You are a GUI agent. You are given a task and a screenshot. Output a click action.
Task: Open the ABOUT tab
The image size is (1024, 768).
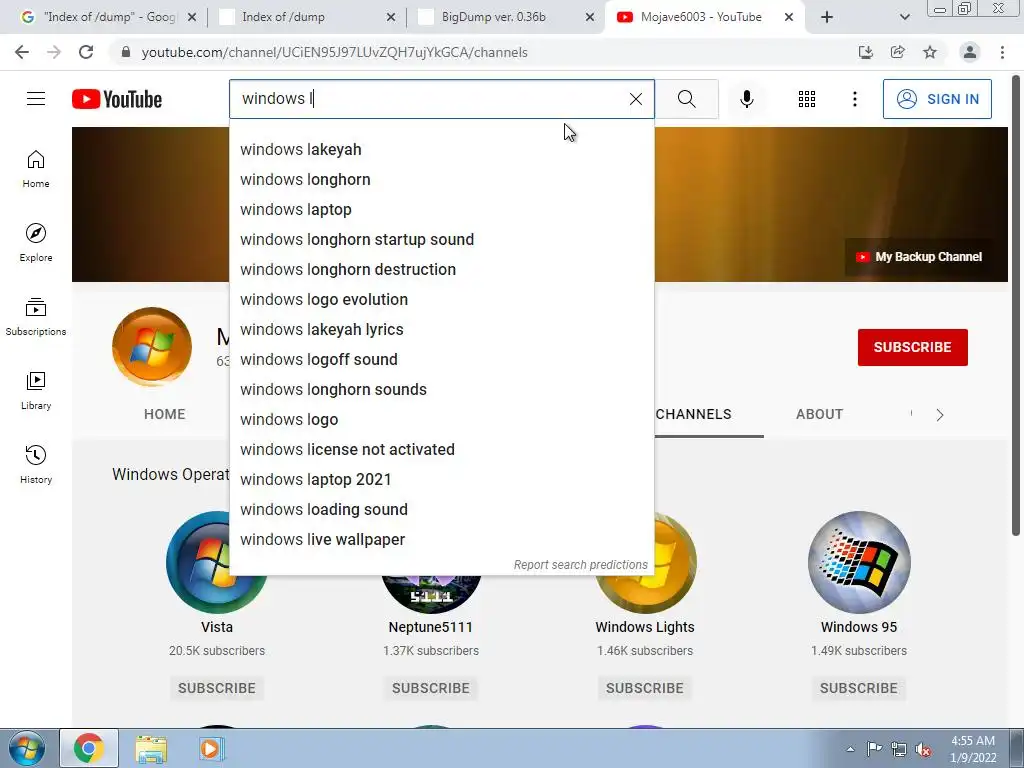[819, 414]
